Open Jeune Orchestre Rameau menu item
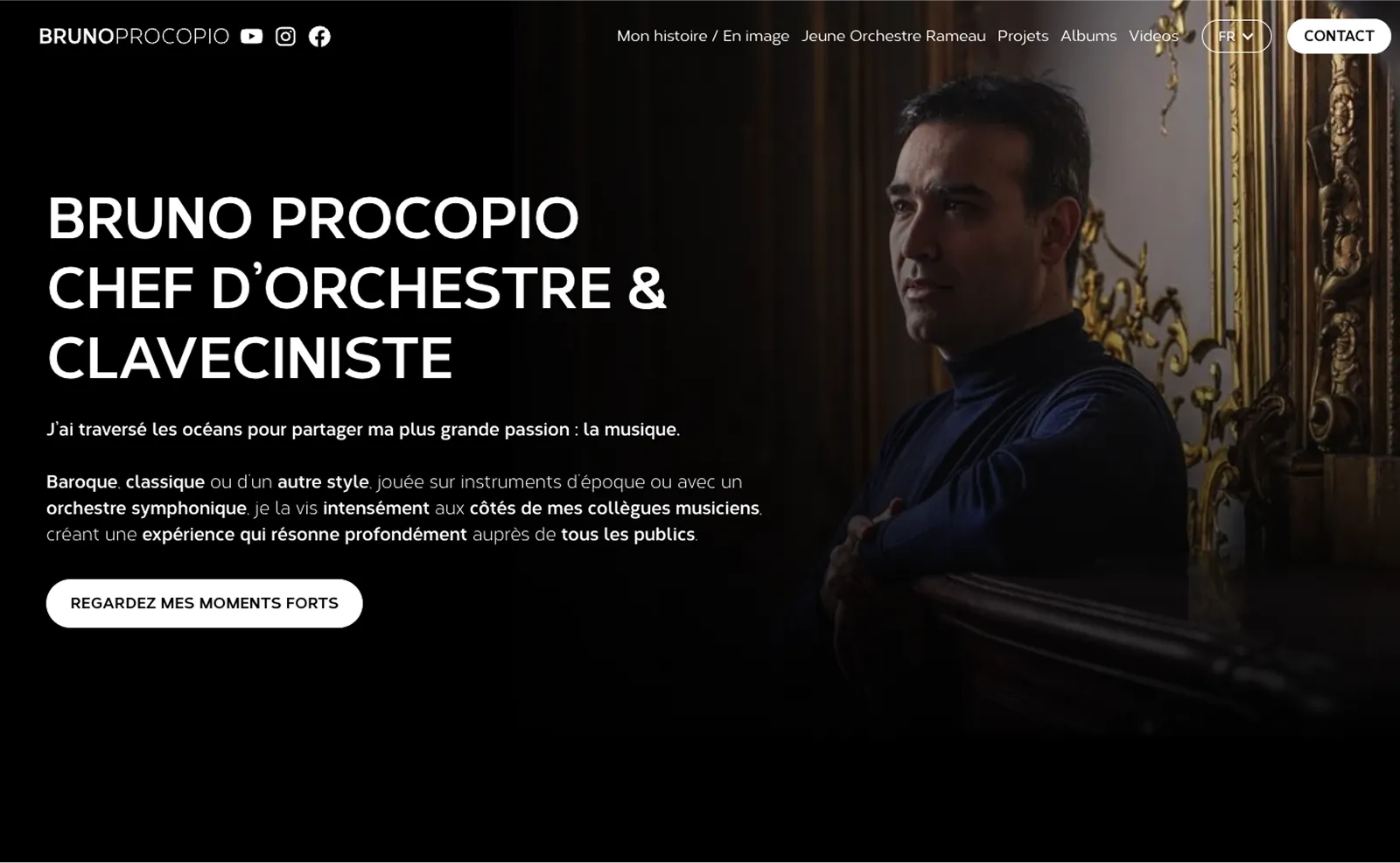The height and width of the screenshot is (863, 1400). point(893,36)
